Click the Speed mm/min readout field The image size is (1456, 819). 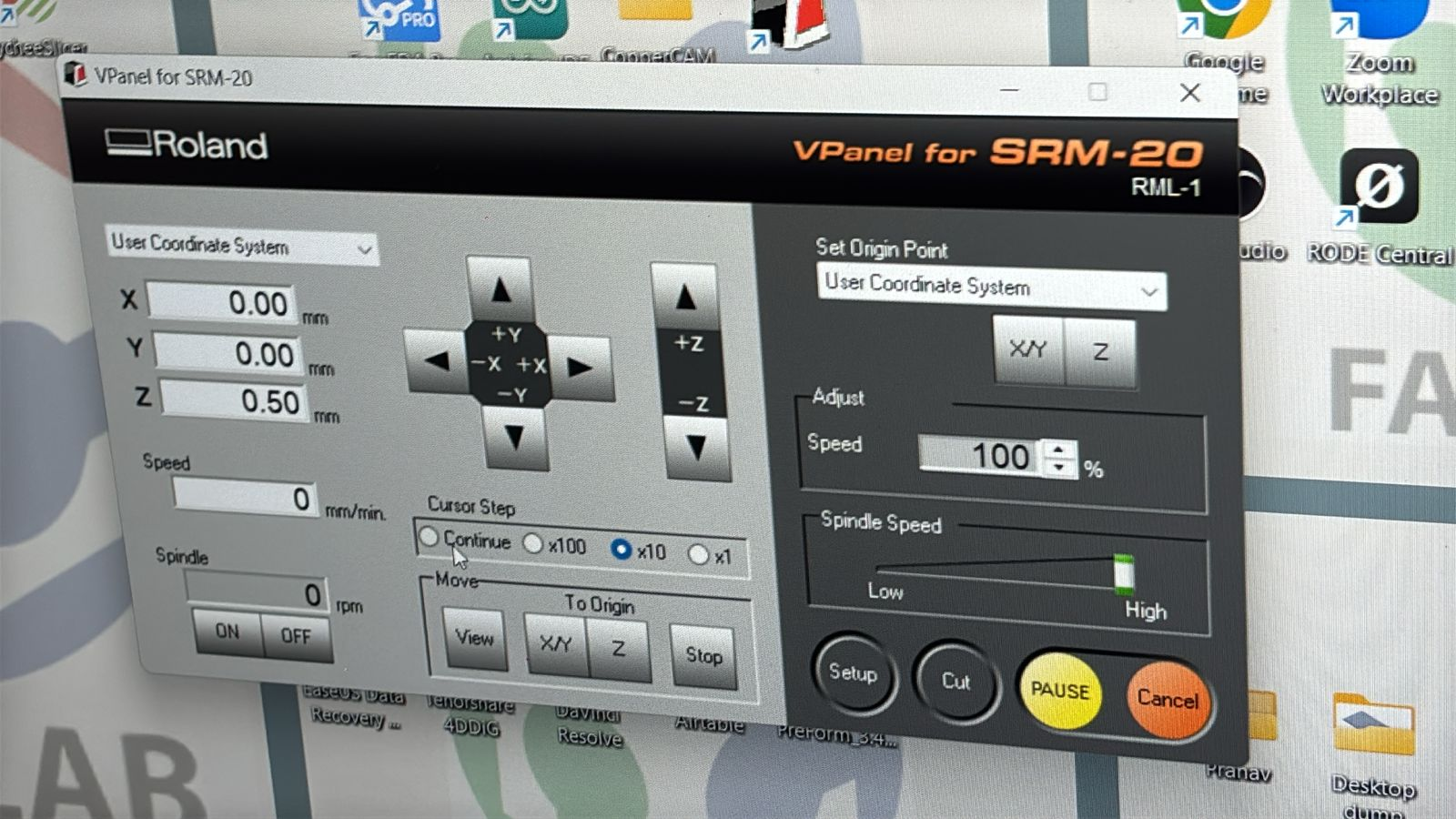pyautogui.click(x=245, y=498)
